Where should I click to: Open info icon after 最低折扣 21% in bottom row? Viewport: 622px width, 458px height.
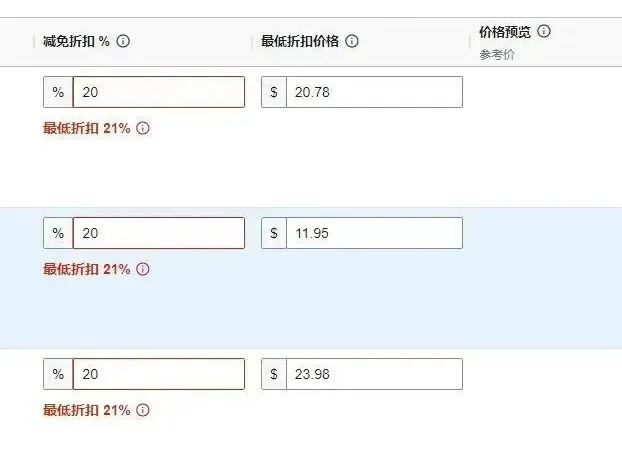[x=143, y=411]
